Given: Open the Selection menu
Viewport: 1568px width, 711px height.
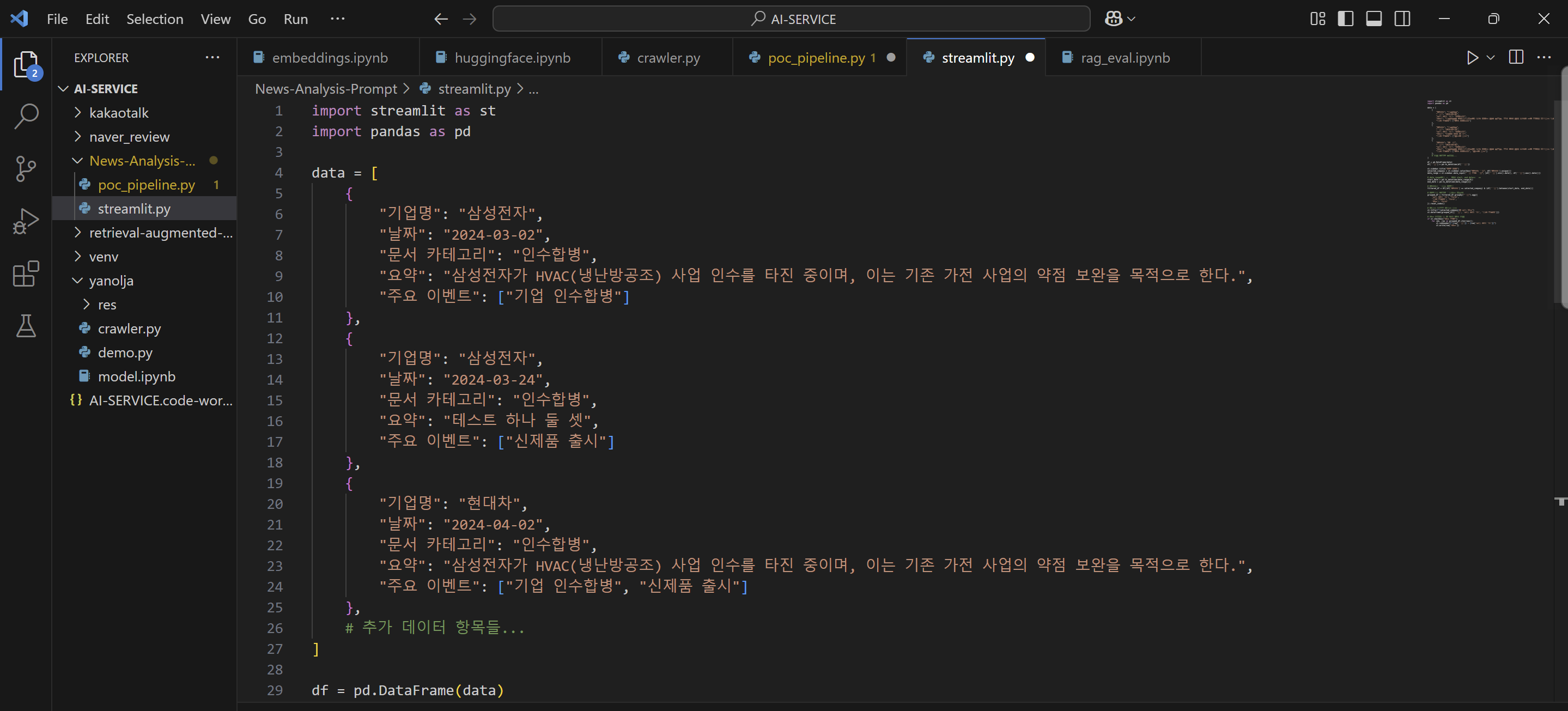Looking at the screenshot, I should [x=155, y=19].
